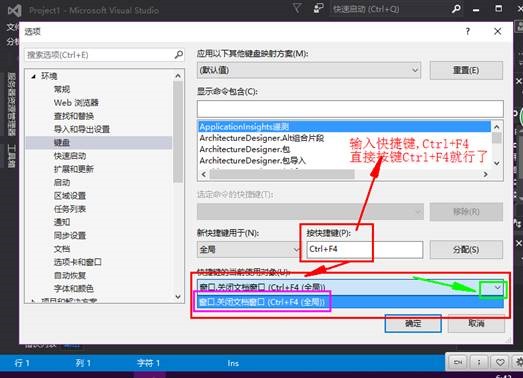Click command list scroll right arrow
The height and width of the screenshot is (378, 523).
[486, 174]
